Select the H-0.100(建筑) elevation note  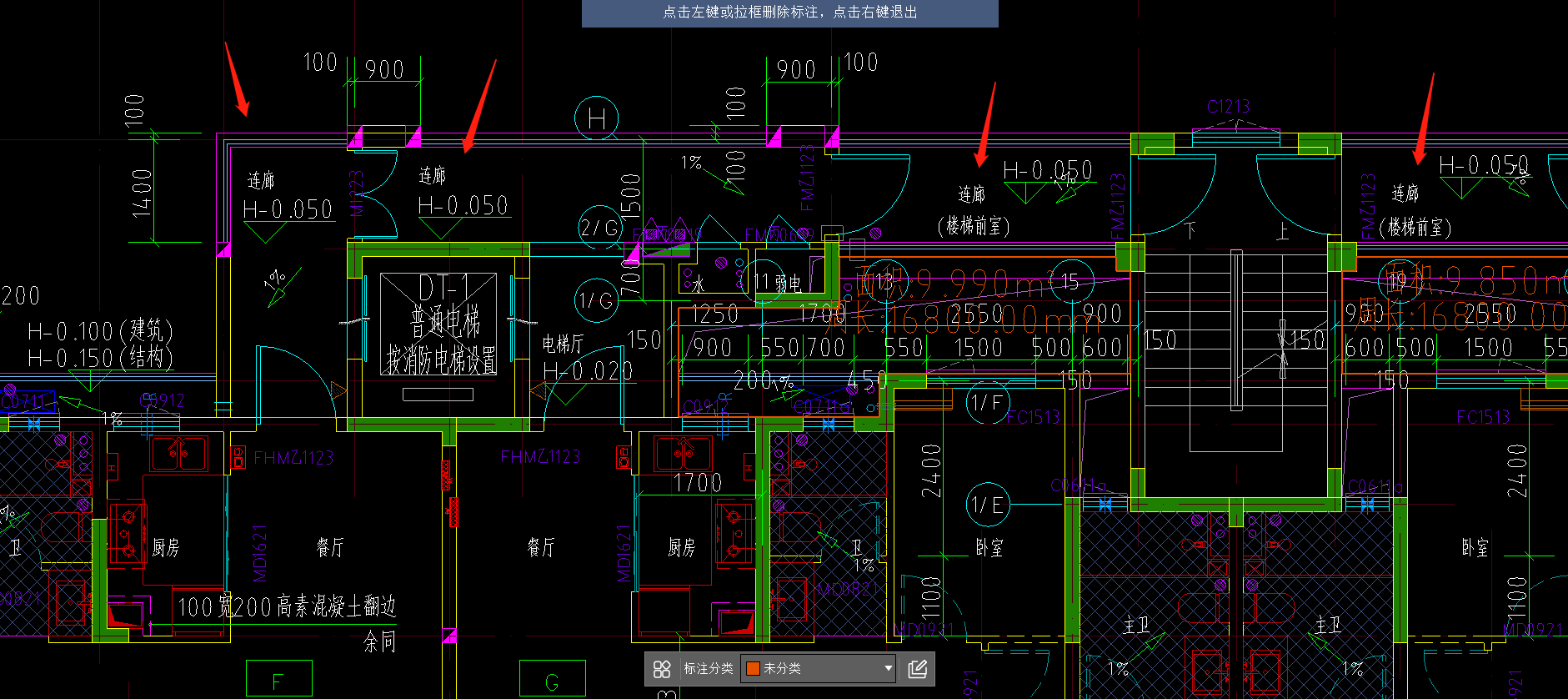100,331
